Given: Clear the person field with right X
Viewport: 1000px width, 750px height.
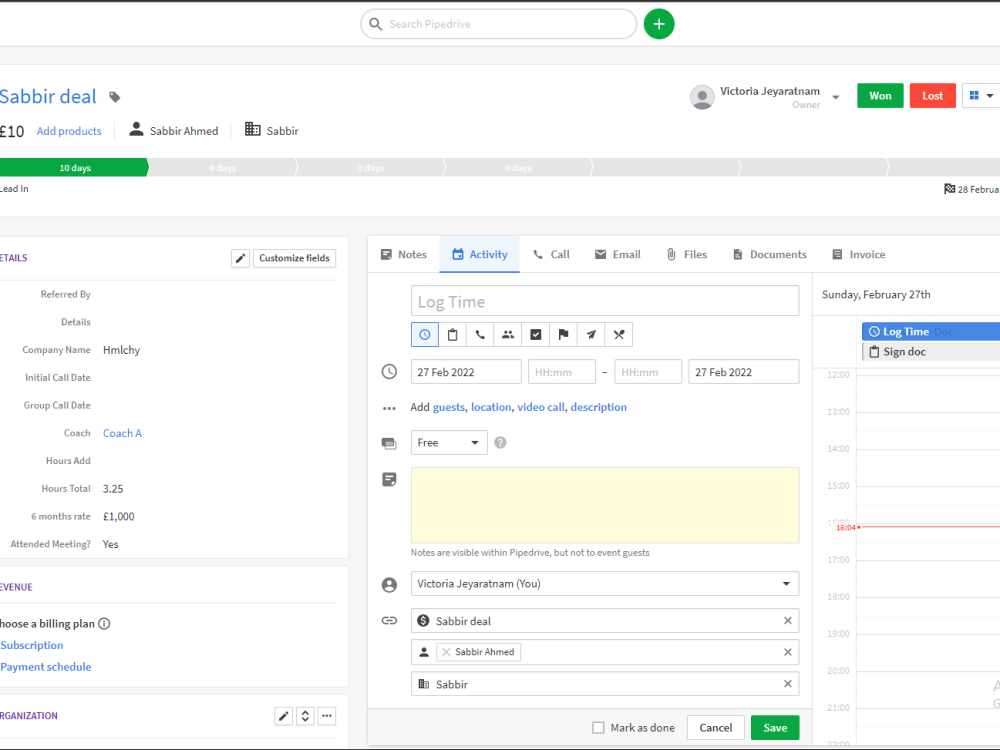Looking at the screenshot, I should tap(788, 652).
